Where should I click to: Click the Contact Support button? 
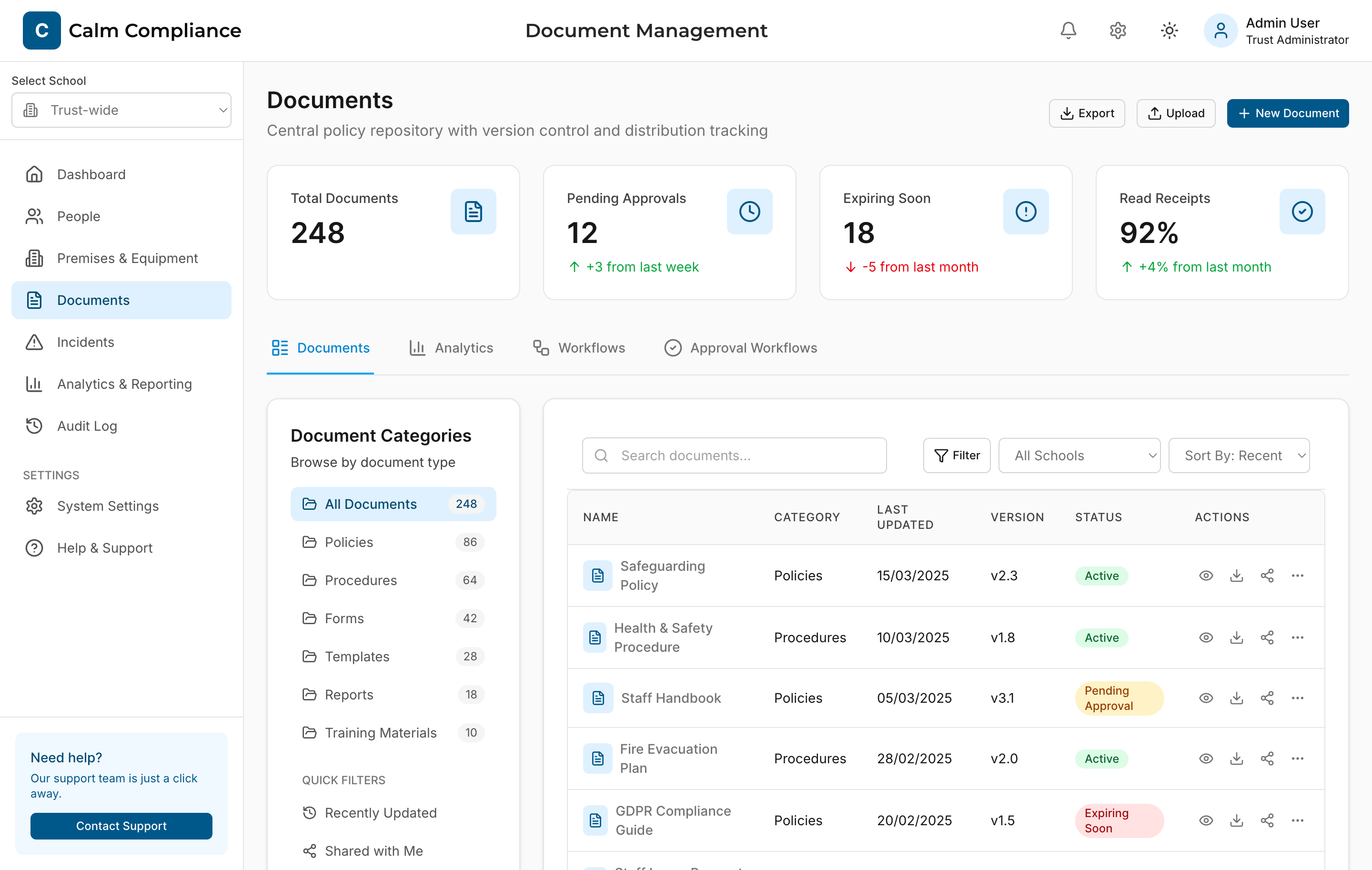[121, 826]
